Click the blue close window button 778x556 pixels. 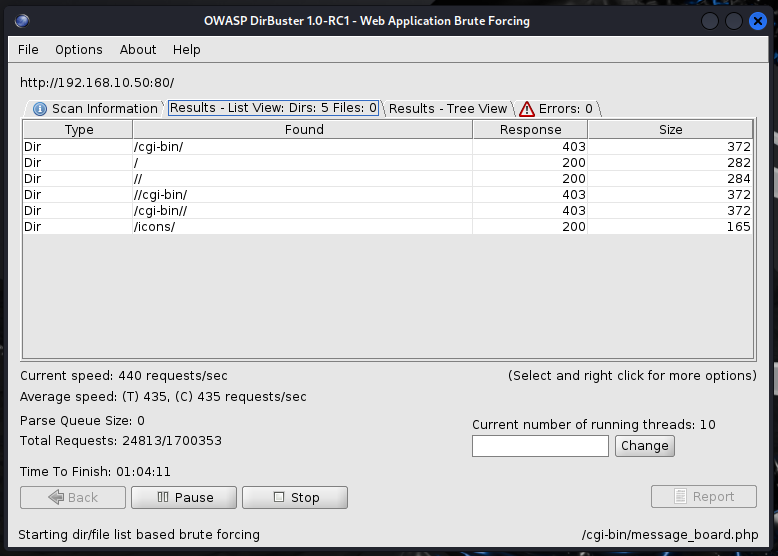(758, 21)
